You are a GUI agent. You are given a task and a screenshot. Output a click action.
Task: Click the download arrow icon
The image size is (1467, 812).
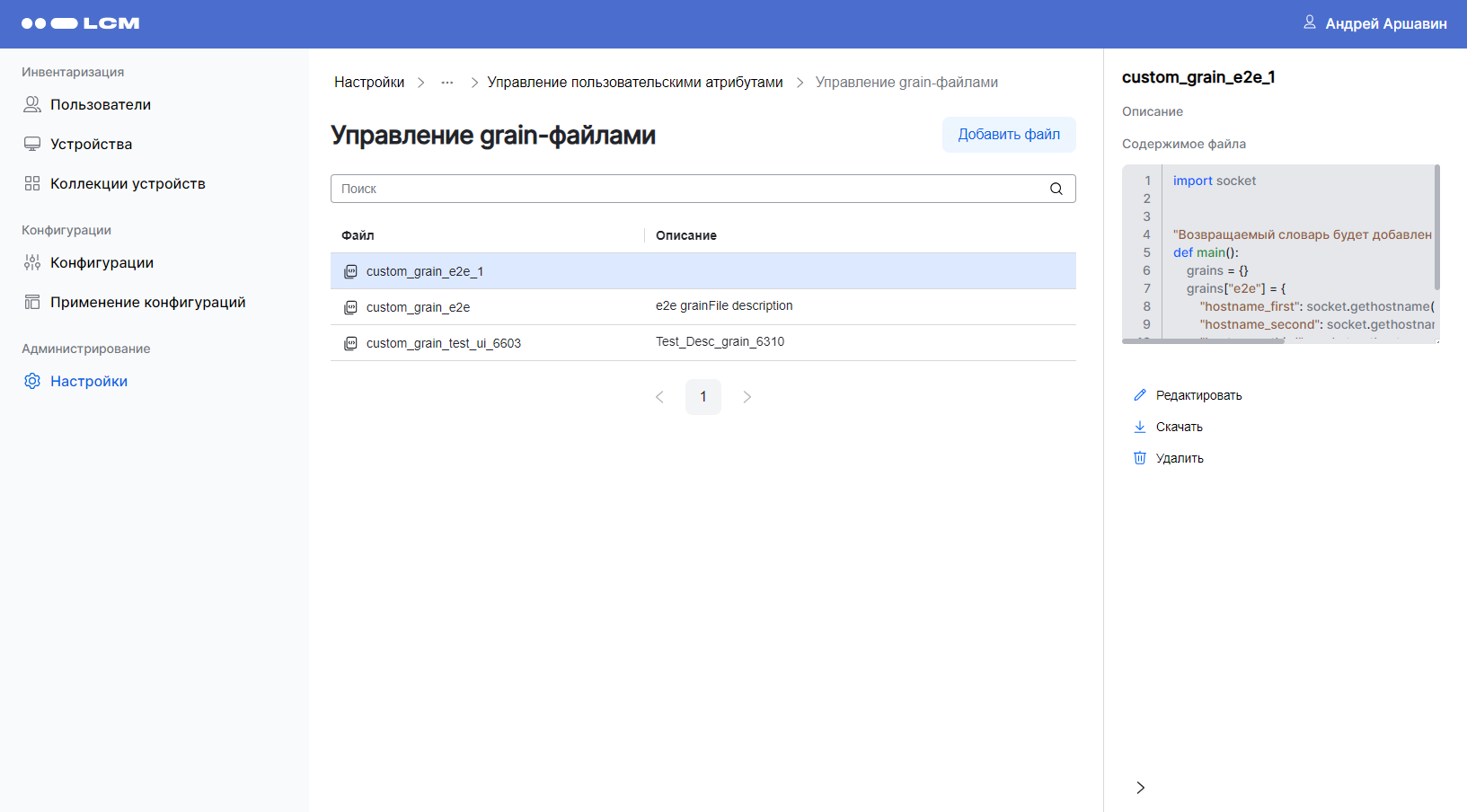click(x=1139, y=427)
